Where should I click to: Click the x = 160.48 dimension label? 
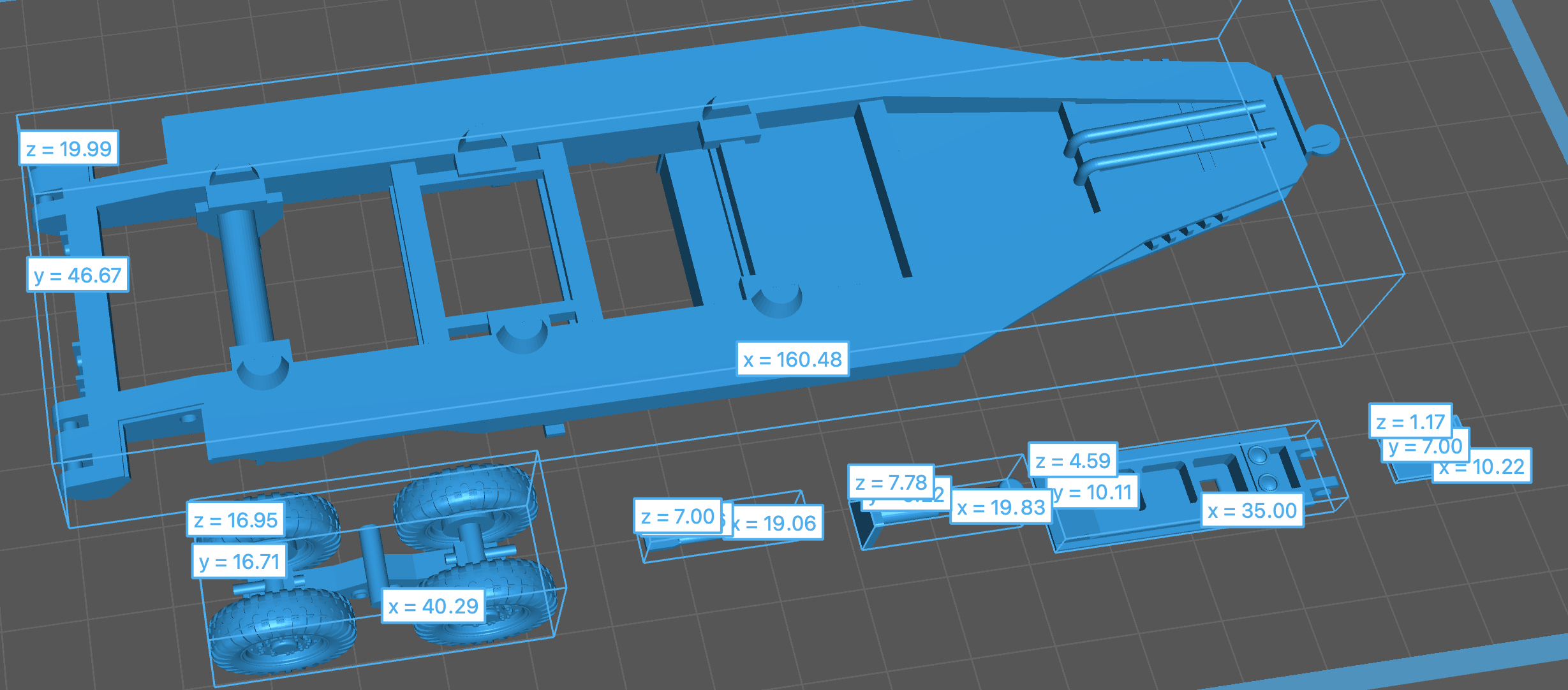click(x=792, y=359)
